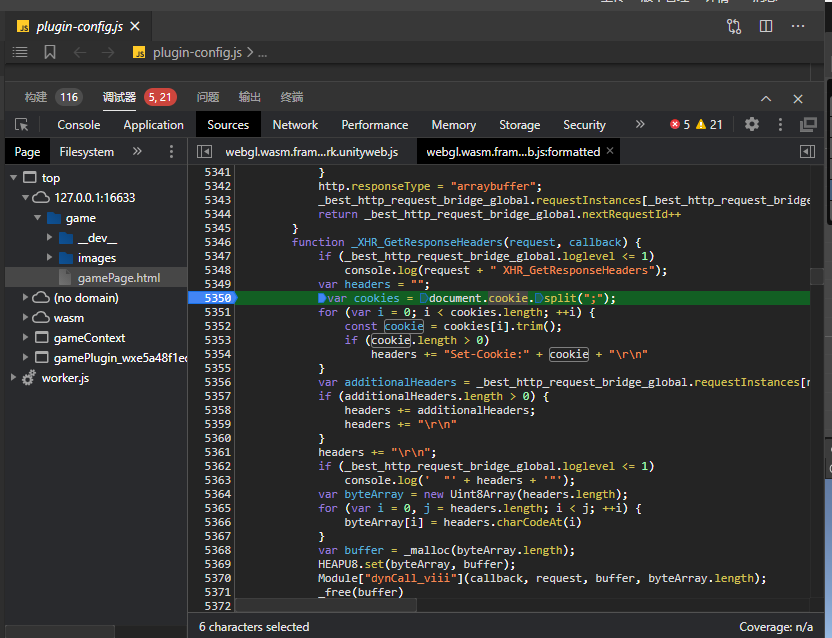
Task: Click the source control compare icon
Action: [x=734, y=27]
